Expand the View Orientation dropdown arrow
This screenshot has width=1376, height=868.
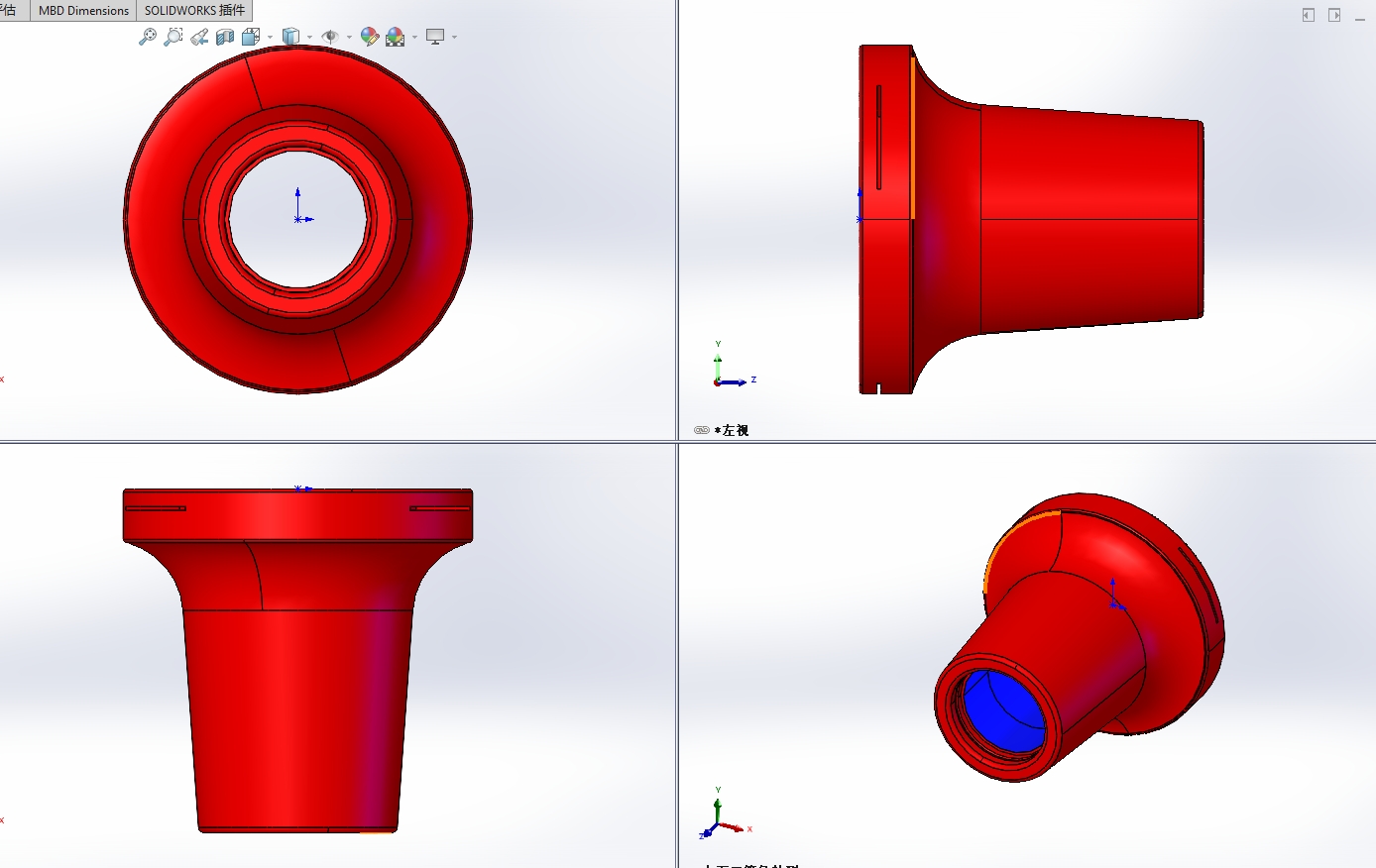click(x=270, y=38)
